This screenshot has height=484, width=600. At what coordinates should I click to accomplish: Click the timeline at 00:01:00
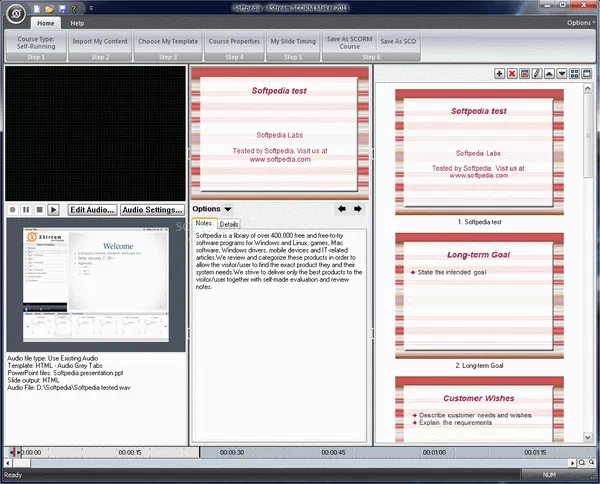coord(434,453)
